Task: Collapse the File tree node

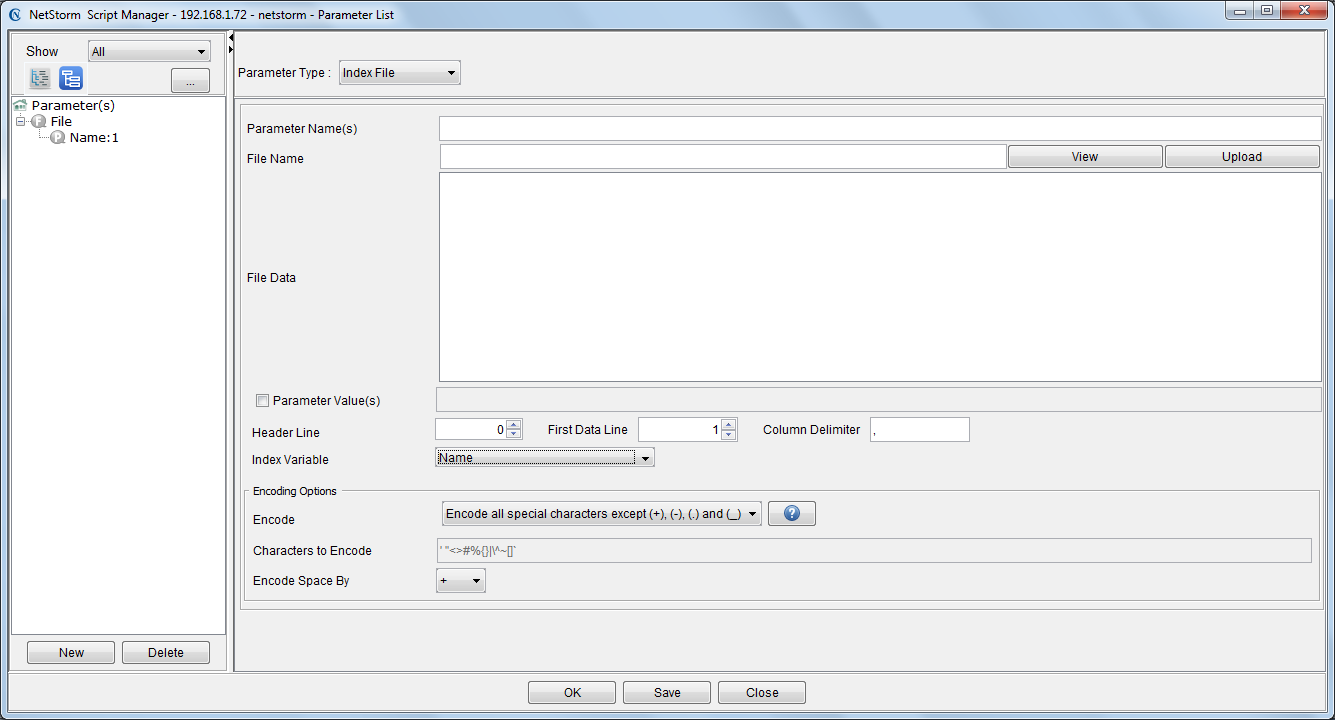Action: point(20,121)
